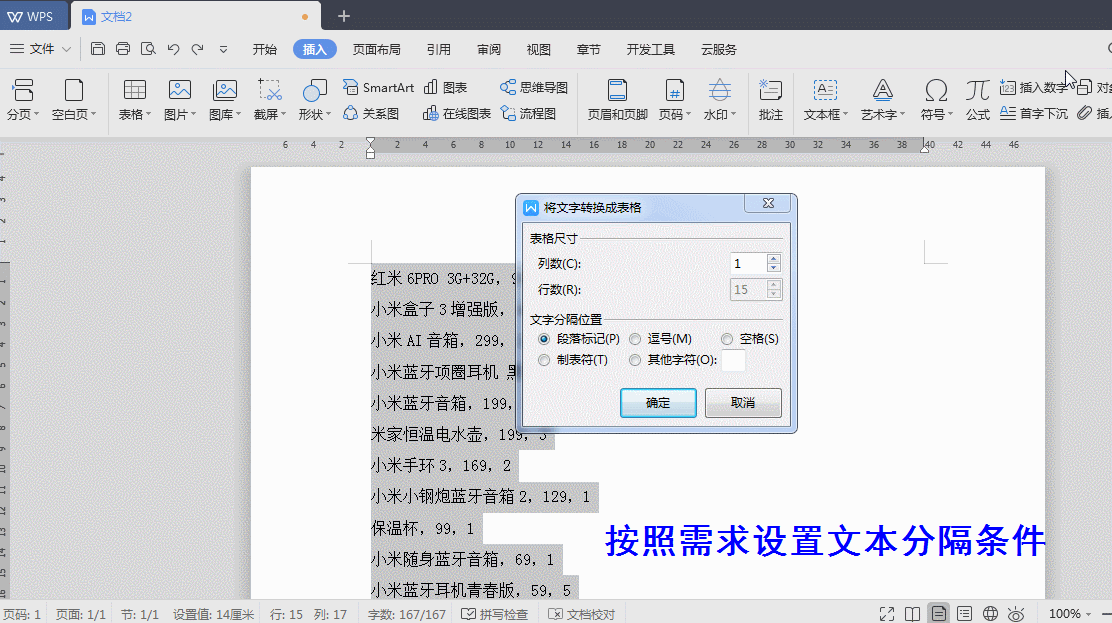Confirm conversion with 确定 button
The image size is (1112, 623).
[x=658, y=402]
